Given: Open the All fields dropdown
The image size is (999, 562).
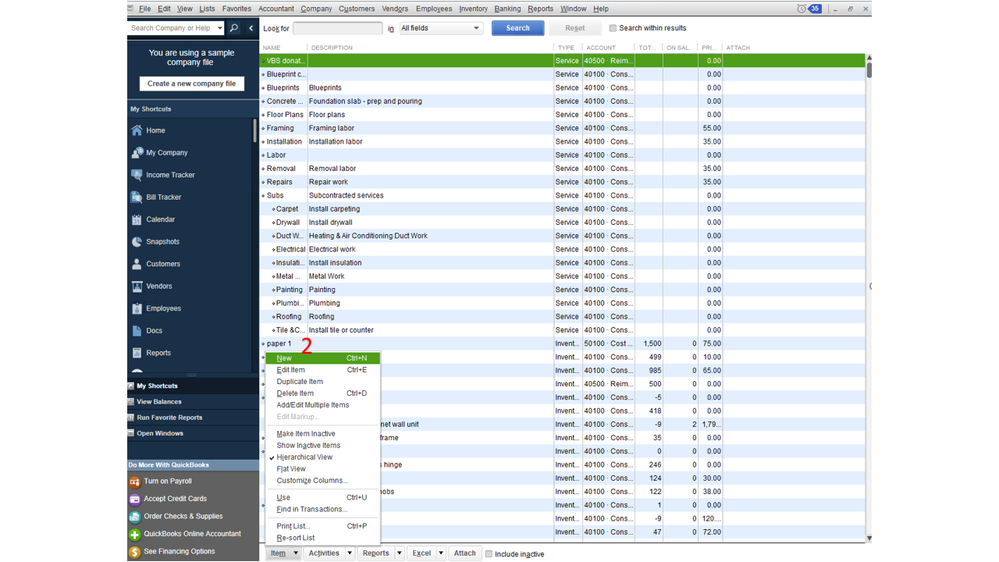Looking at the screenshot, I should tap(441, 28).
